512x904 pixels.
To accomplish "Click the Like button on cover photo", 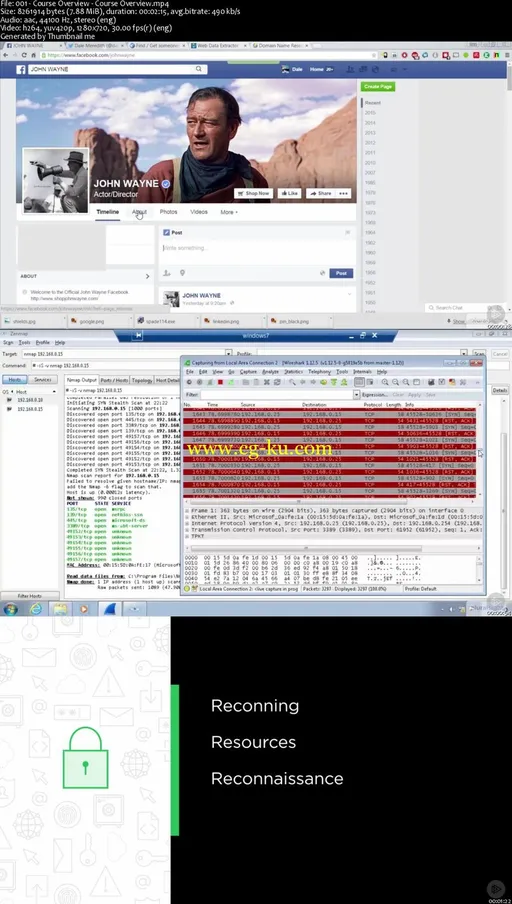I will (289, 194).
